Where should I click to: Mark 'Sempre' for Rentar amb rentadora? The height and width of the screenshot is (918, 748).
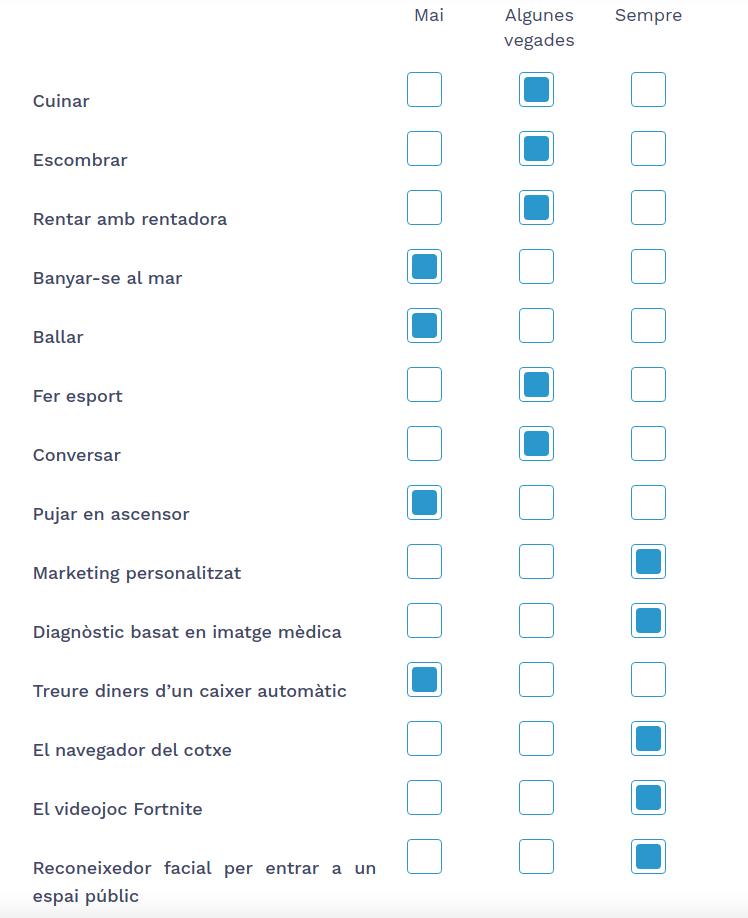pyautogui.click(x=648, y=208)
